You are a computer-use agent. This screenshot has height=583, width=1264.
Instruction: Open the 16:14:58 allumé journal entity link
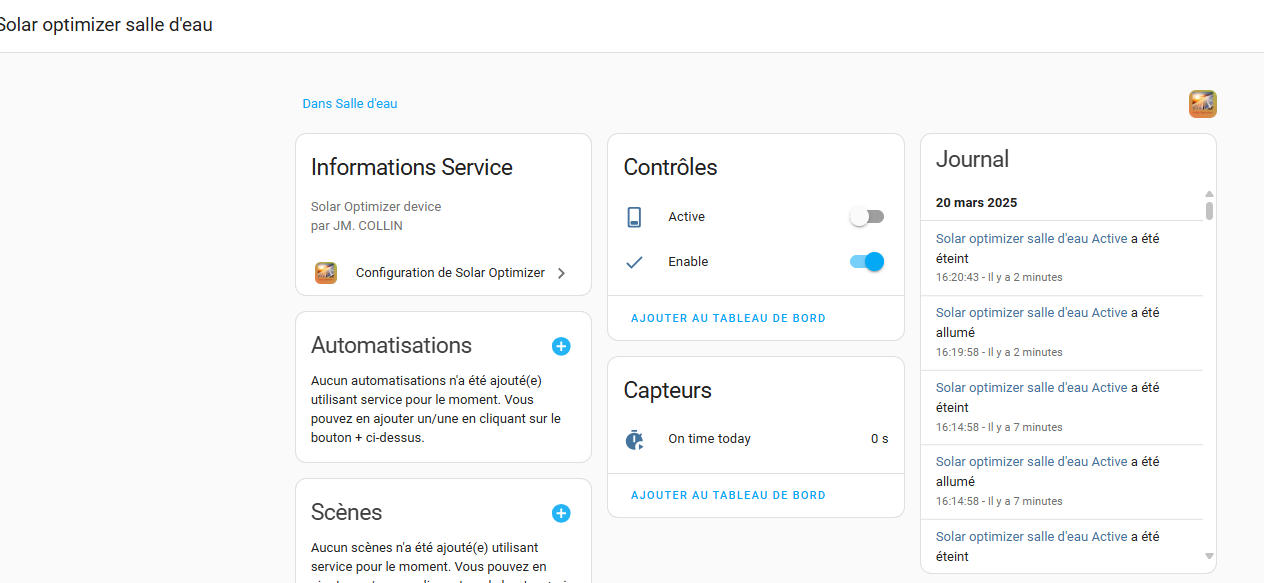pyautogui.click(x=1031, y=462)
